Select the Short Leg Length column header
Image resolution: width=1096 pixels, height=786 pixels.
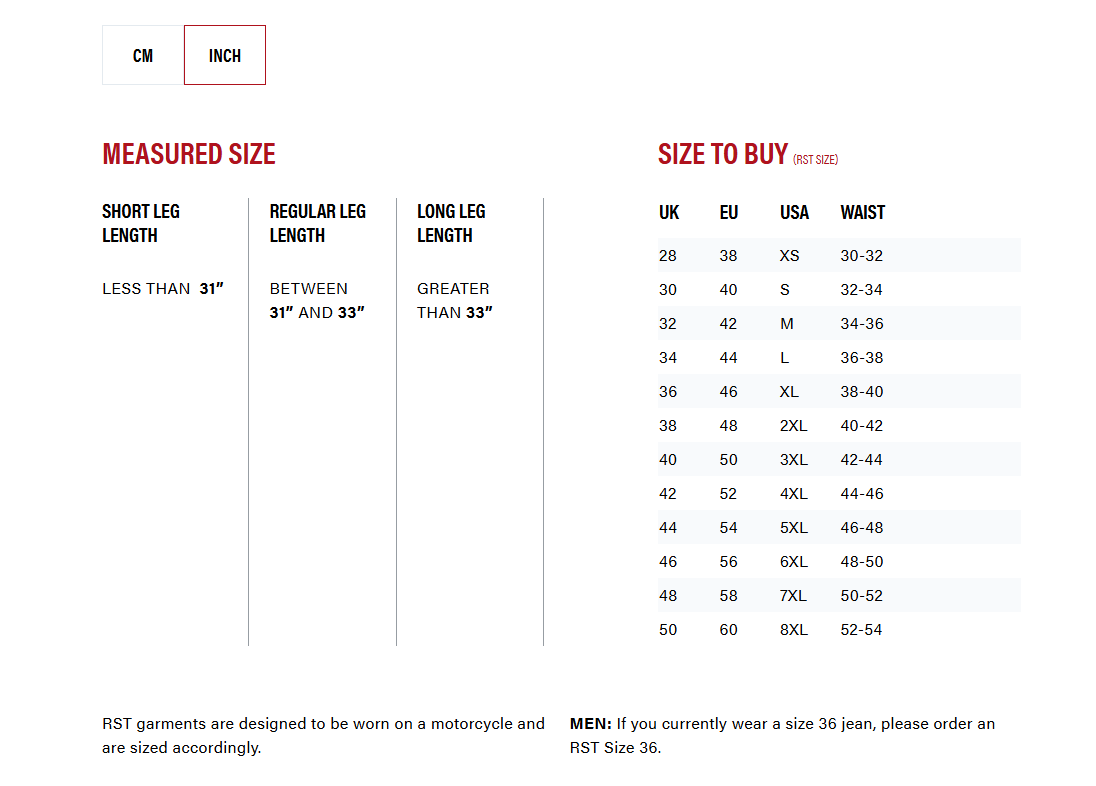click(141, 223)
